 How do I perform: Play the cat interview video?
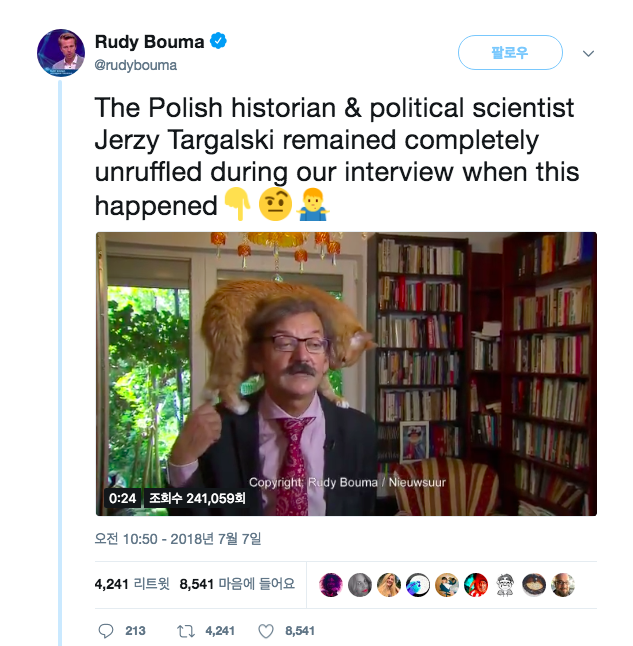click(x=346, y=374)
